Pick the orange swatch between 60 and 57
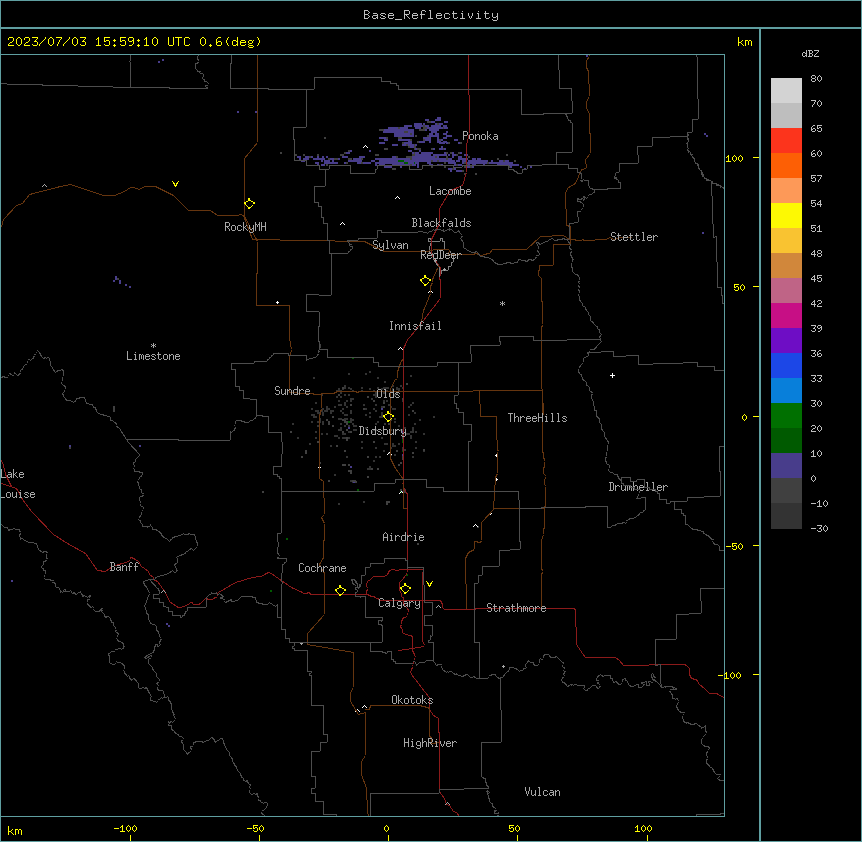The width and height of the screenshot is (862, 842). (786, 165)
